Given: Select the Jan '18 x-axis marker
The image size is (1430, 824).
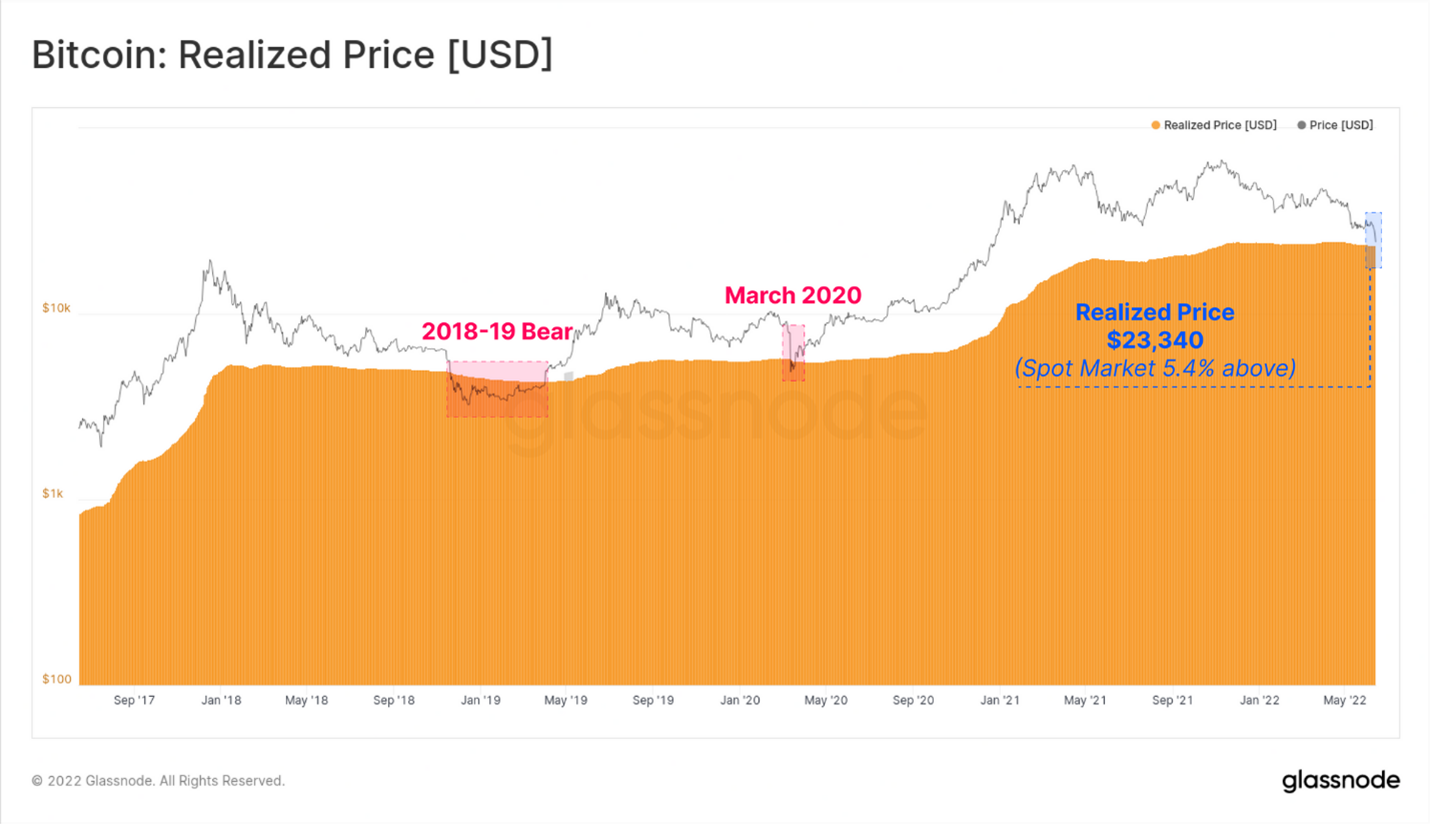Looking at the screenshot, I should (219, 701).
